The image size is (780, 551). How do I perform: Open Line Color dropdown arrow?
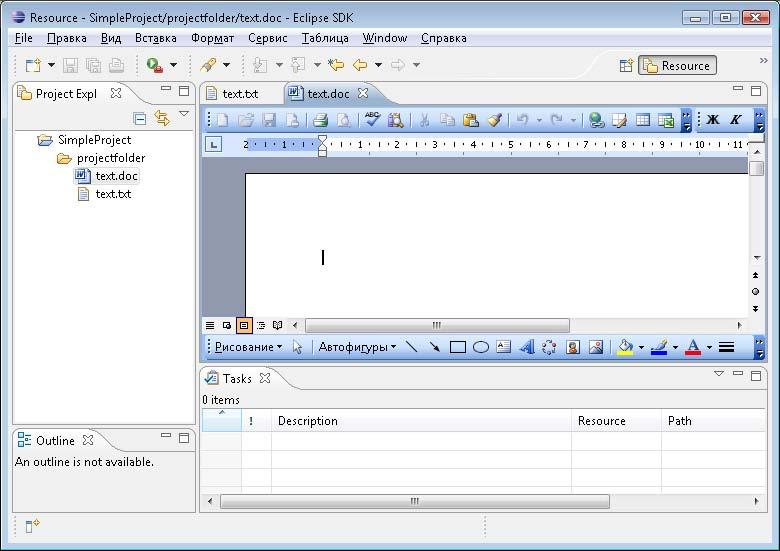click(675, 347)
